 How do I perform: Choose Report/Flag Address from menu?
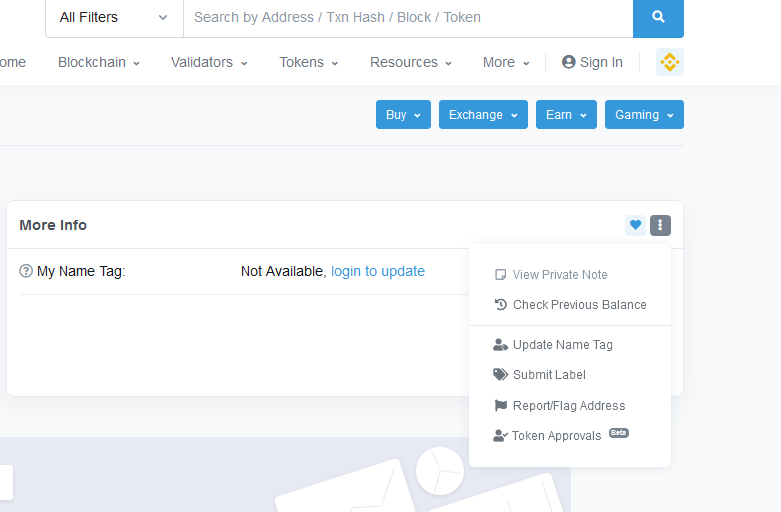570,405
